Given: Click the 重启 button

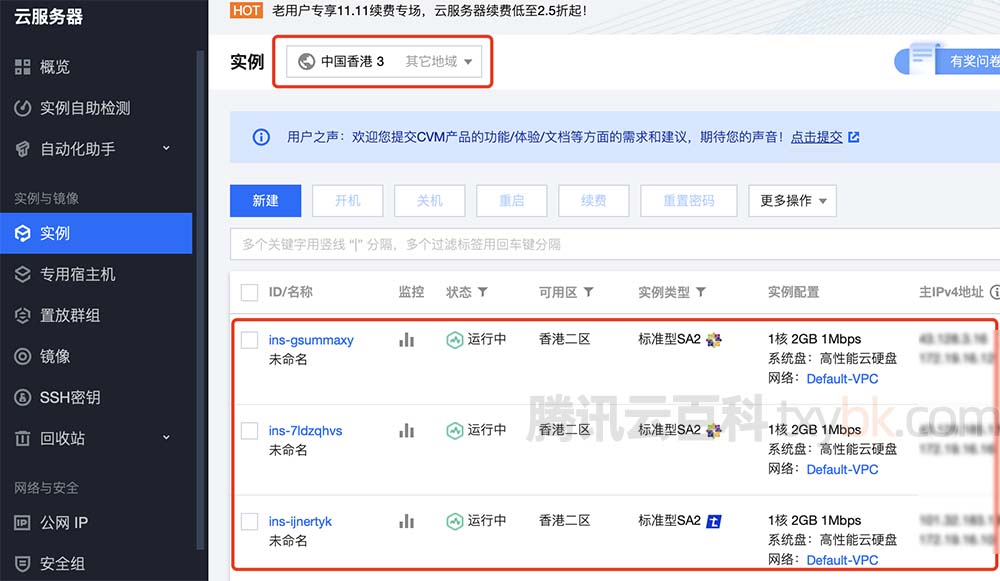Looking at the screenshot, I should tap(511, 201).
